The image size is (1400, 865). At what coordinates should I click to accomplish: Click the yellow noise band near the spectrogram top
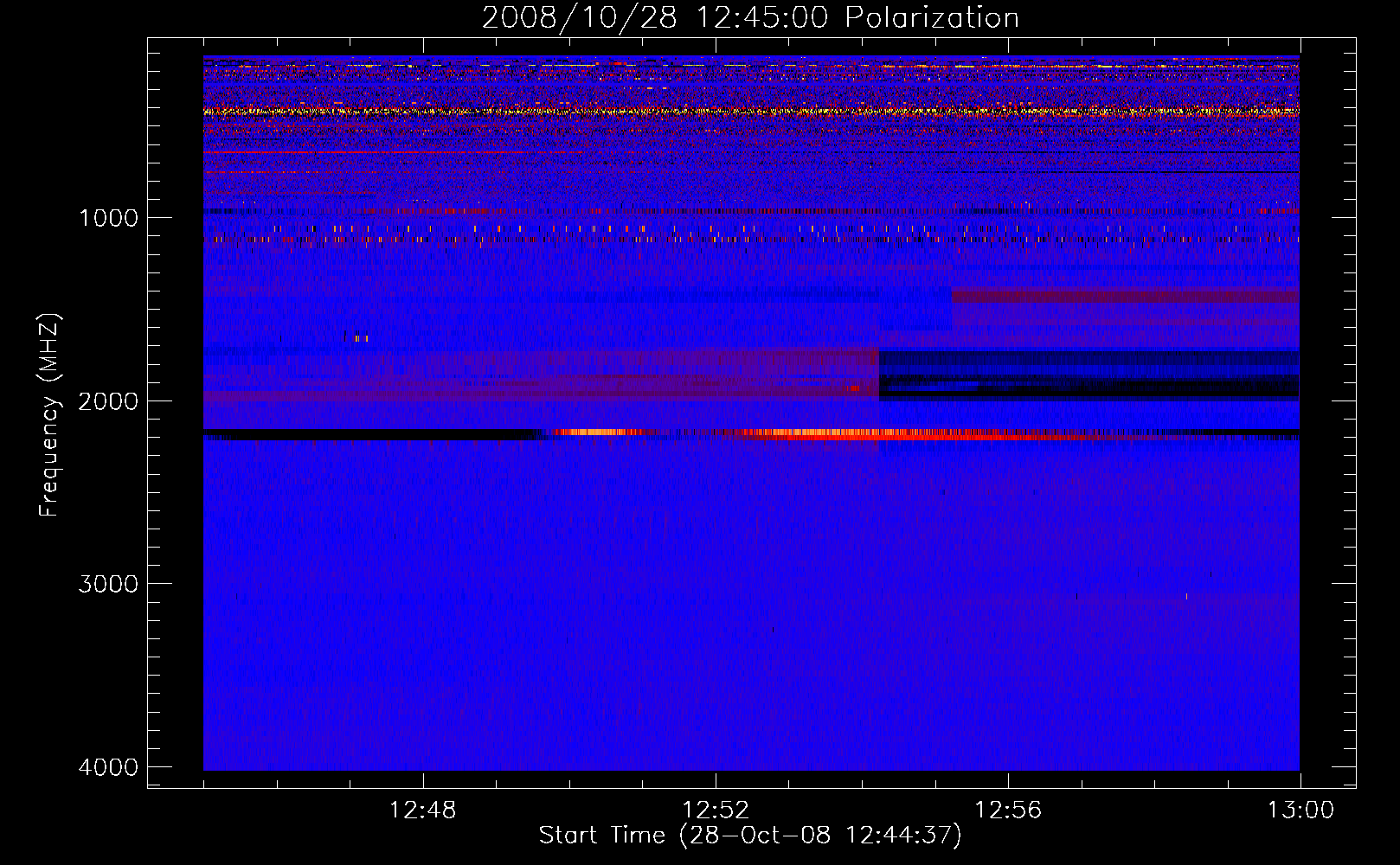pyautogui.click(x=751, y=112)
